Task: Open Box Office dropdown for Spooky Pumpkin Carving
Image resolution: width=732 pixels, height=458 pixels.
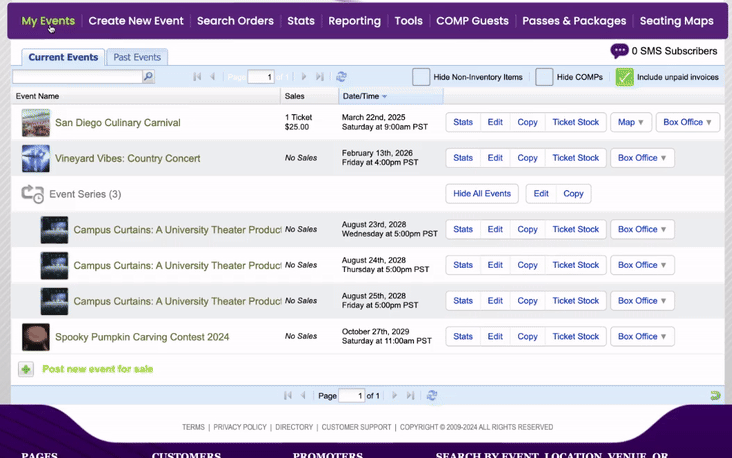Action: click(x=642, y=337)
